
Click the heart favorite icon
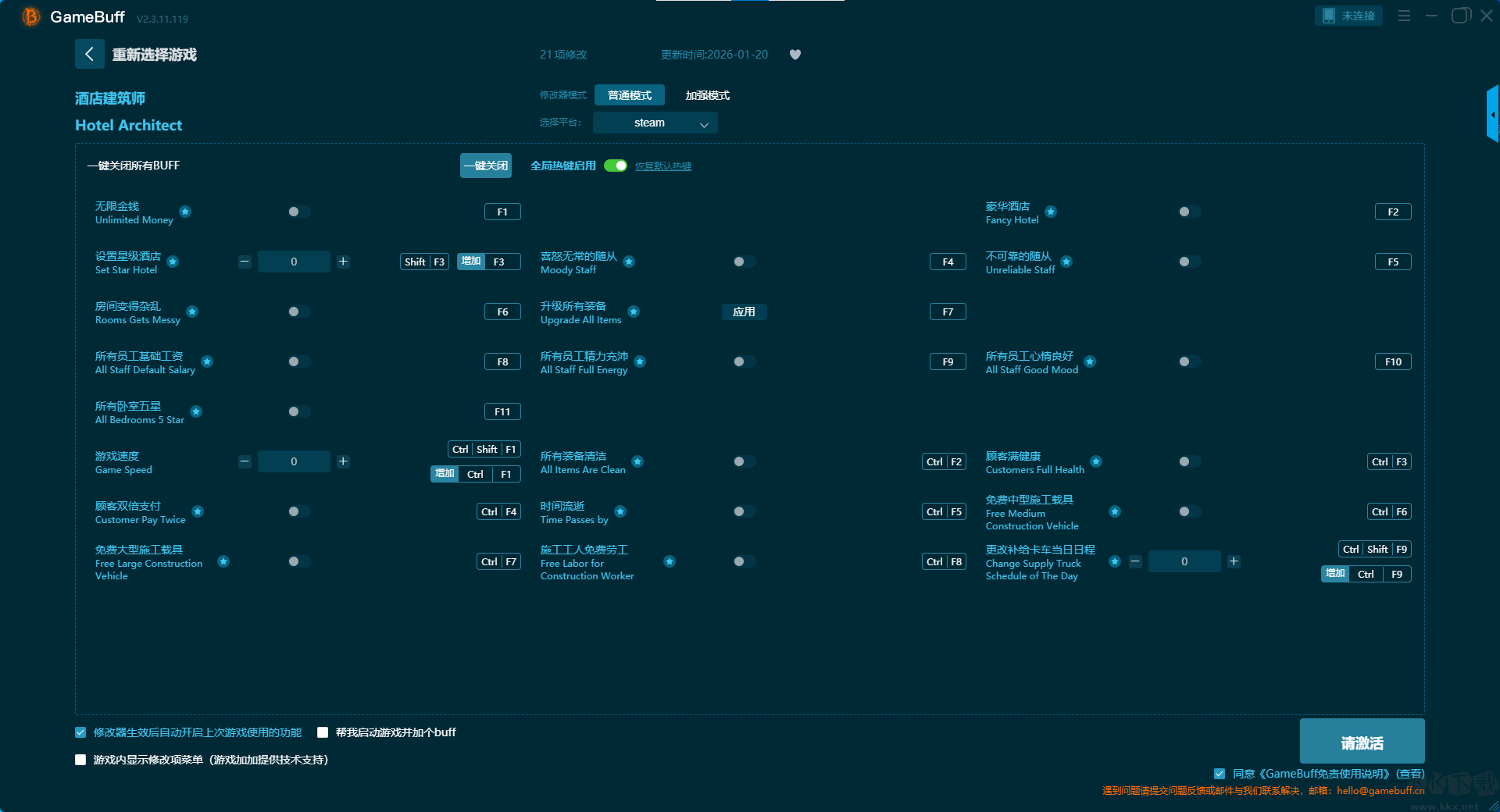pyautogui.click(x=795, y=55)
